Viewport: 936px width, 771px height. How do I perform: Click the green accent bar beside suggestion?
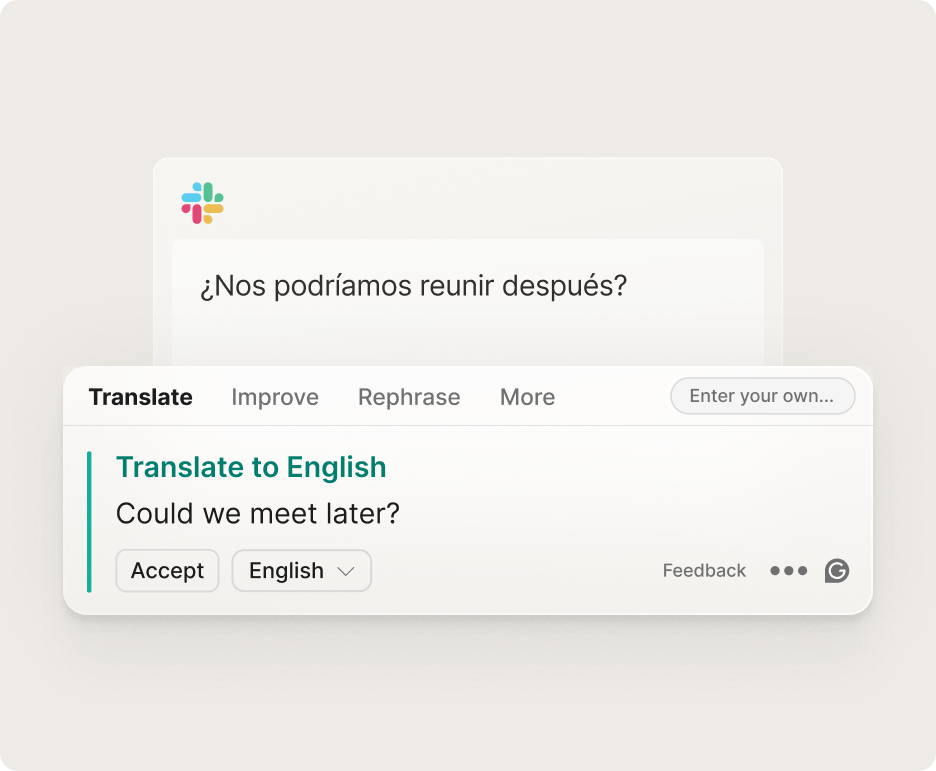coord(89,521)
